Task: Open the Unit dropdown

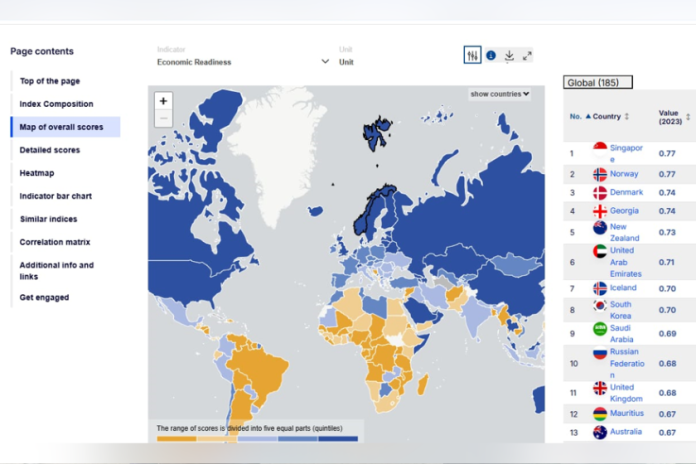Action: 346,62
